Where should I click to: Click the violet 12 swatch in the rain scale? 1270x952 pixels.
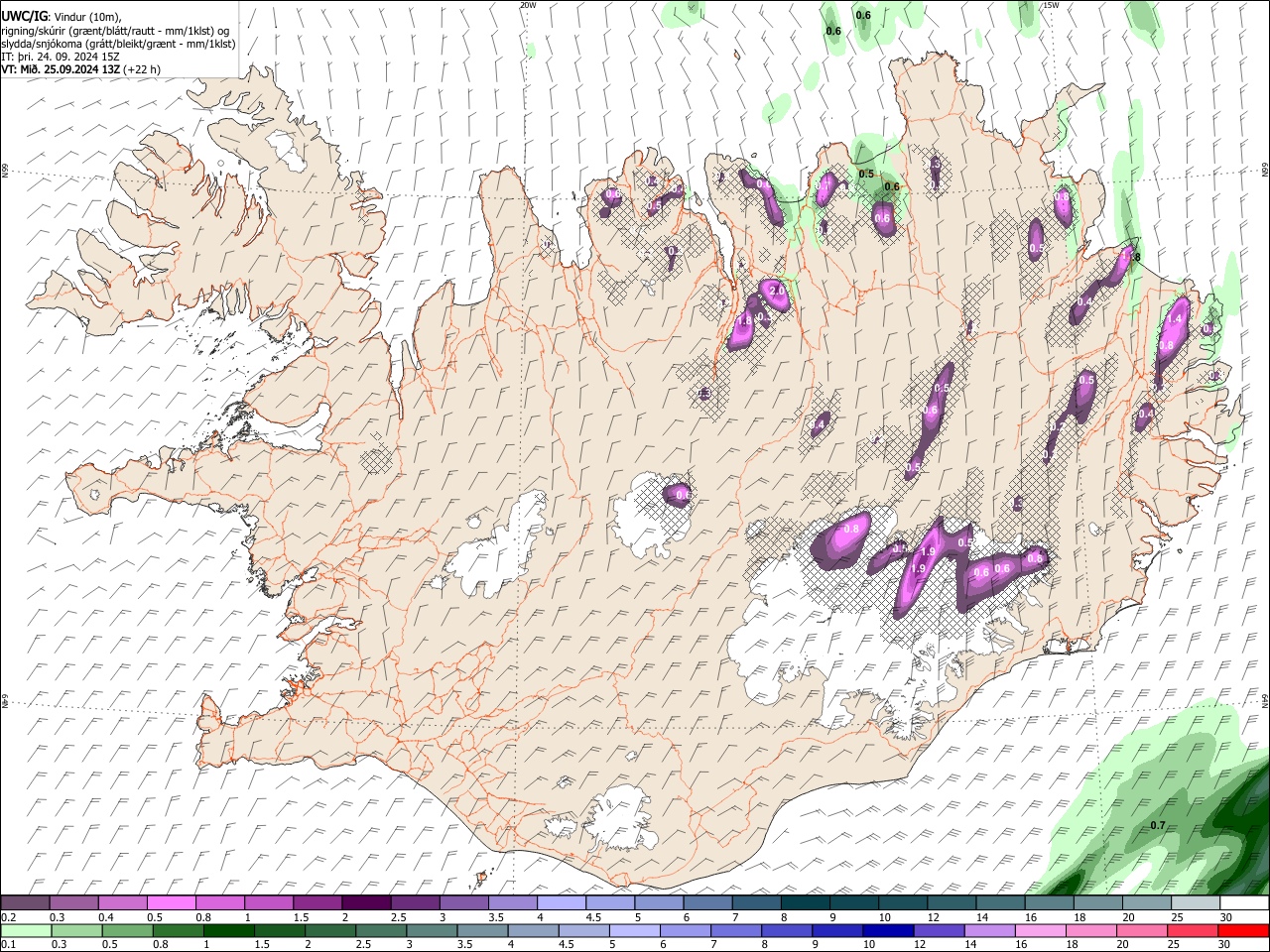pyautogui.click(x=939, y=931)
